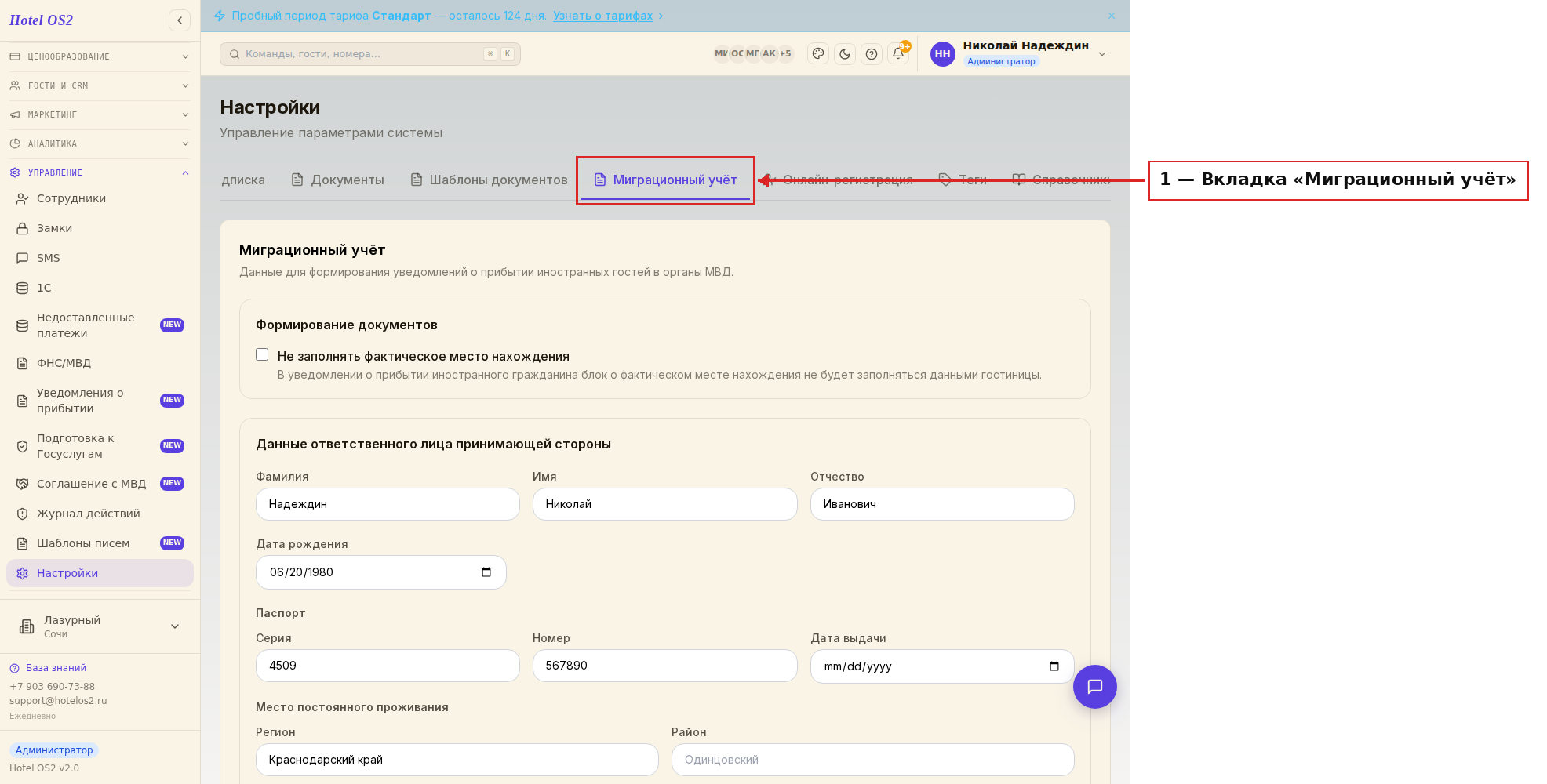Screen dimensions: 1547x784
Task: Open the color theme palette
Action: point(818,54)
